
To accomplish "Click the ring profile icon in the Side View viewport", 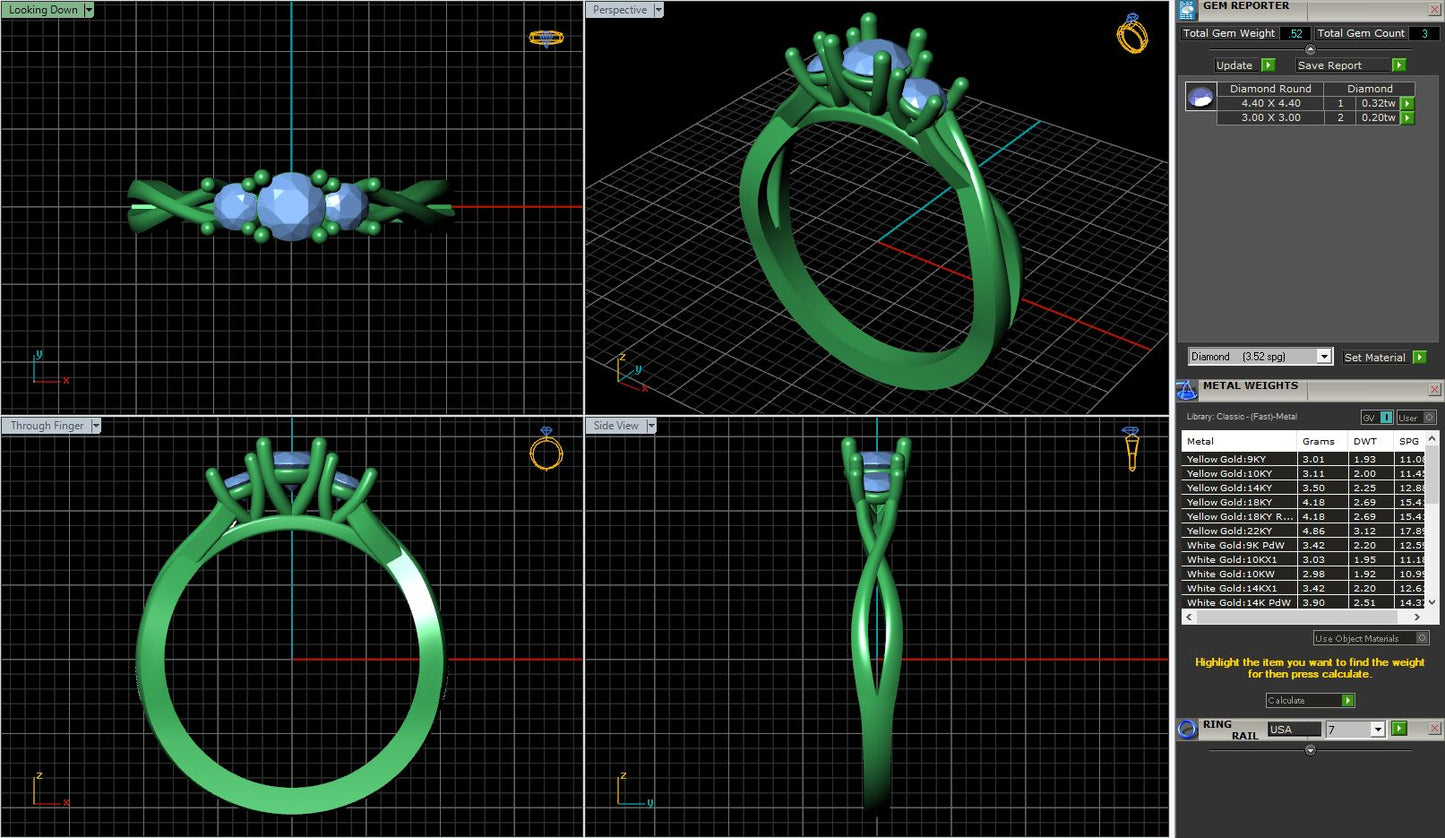I will [1131, 450].
